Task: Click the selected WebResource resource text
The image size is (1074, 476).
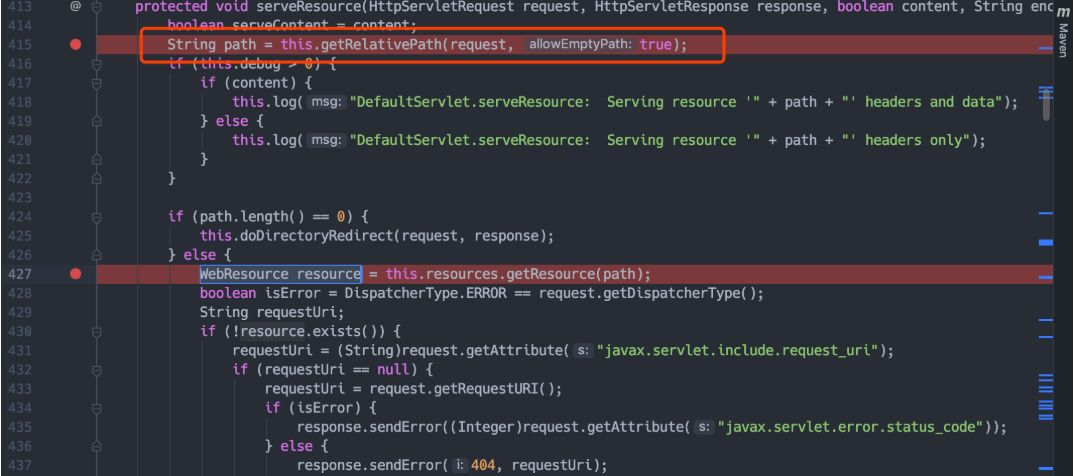Action: (280, 274)
